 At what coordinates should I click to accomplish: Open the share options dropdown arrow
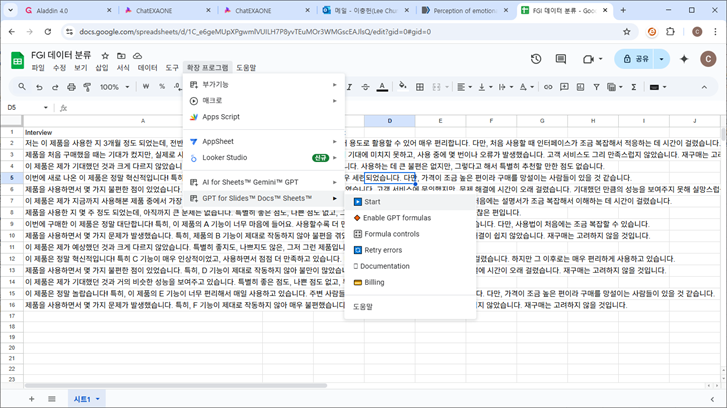point(662,59)
